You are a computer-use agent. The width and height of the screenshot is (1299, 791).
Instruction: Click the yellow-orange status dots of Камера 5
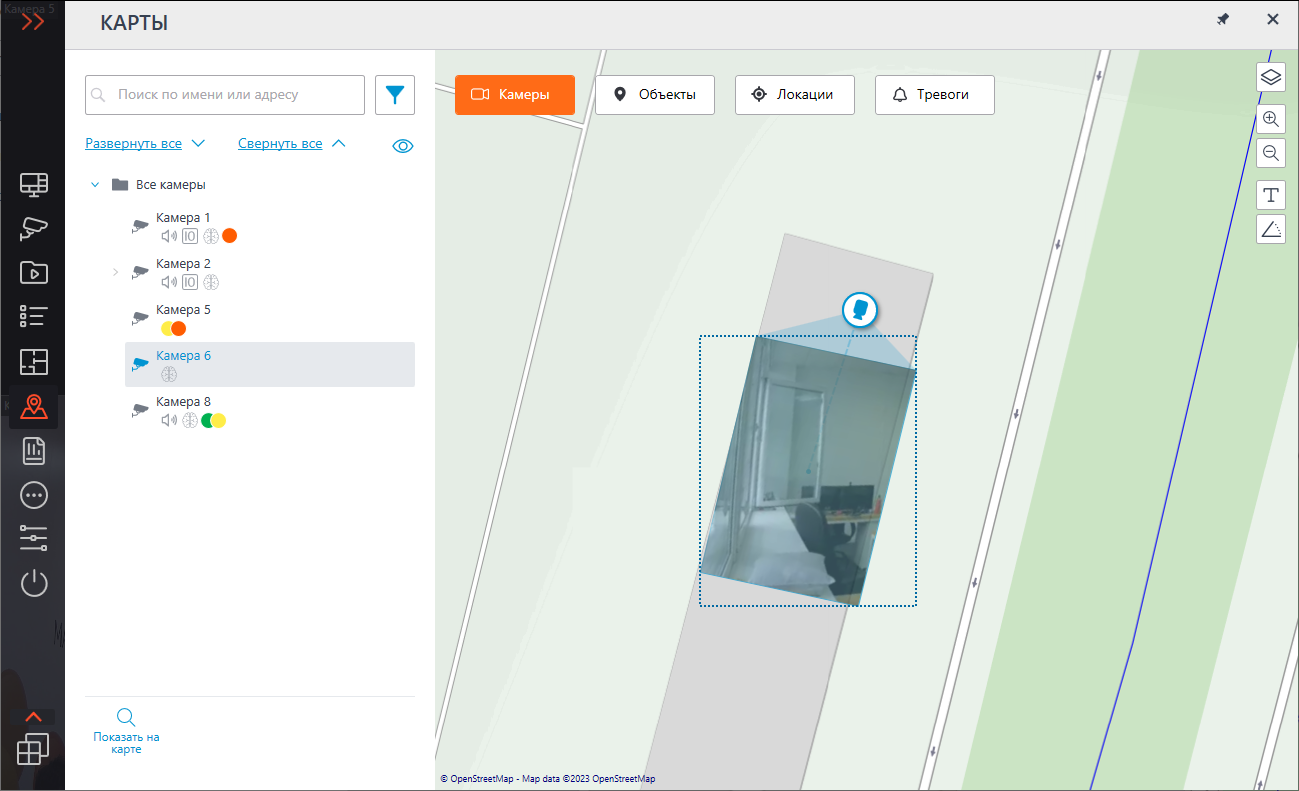point(174,328)
